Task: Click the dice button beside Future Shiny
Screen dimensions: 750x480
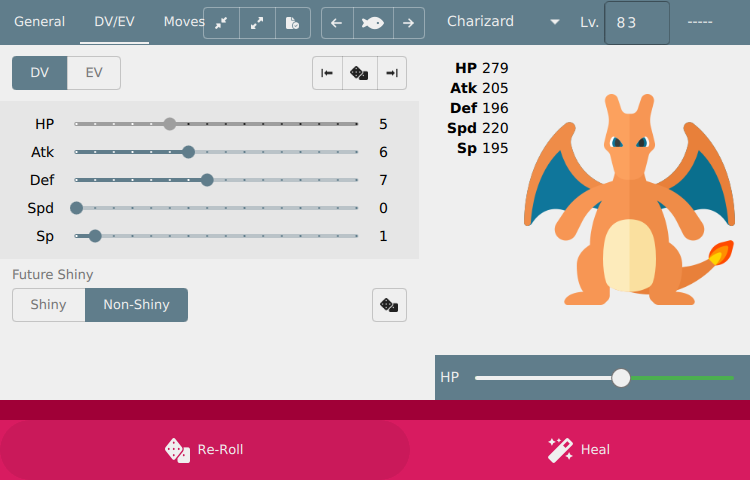Action: click(x=389, y=305)
